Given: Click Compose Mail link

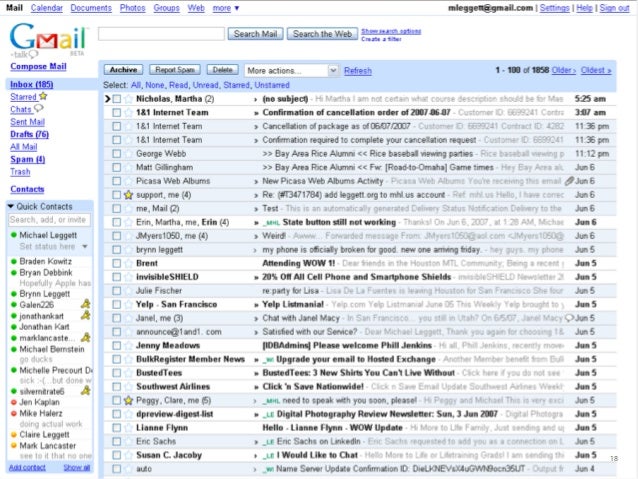Looking at the screenshot, I should point(38,66).
